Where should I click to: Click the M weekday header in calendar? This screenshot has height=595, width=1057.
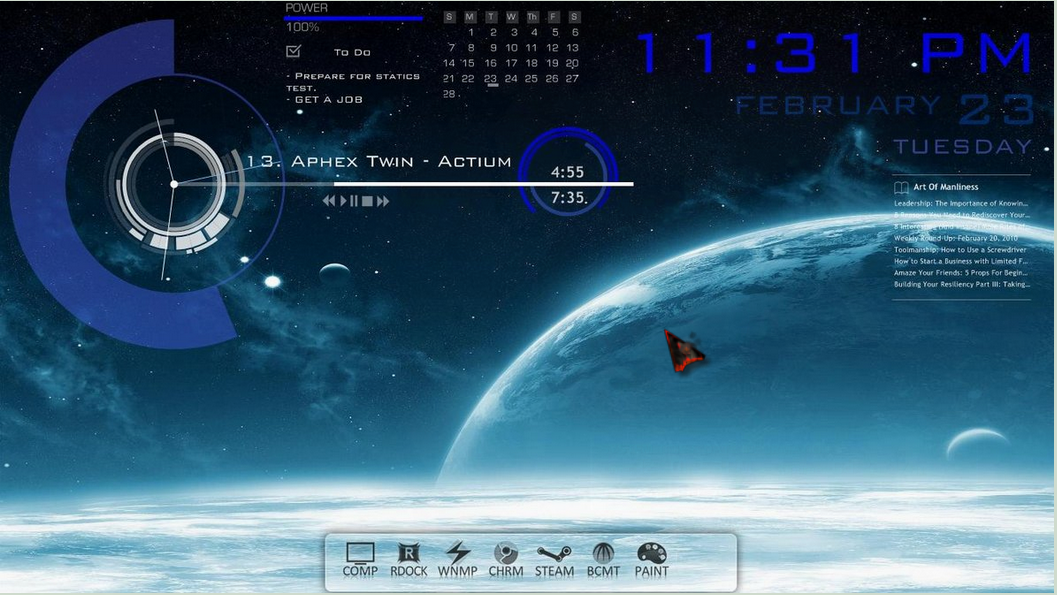coord(470,17)
